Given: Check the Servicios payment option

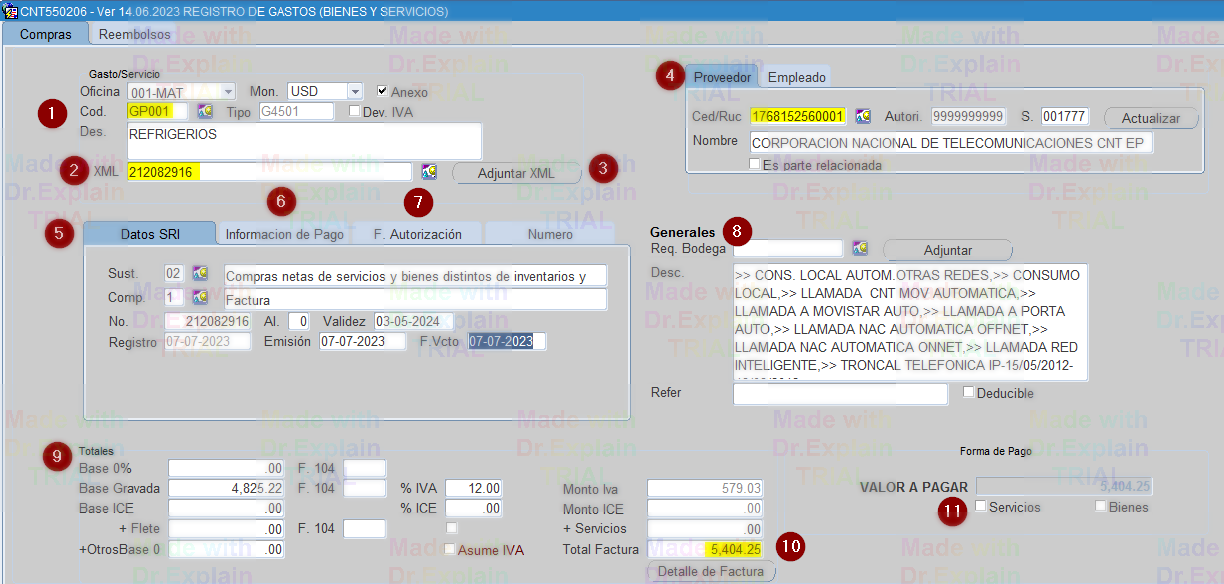Looking at the screenshot, I should (x=981, y=506).
